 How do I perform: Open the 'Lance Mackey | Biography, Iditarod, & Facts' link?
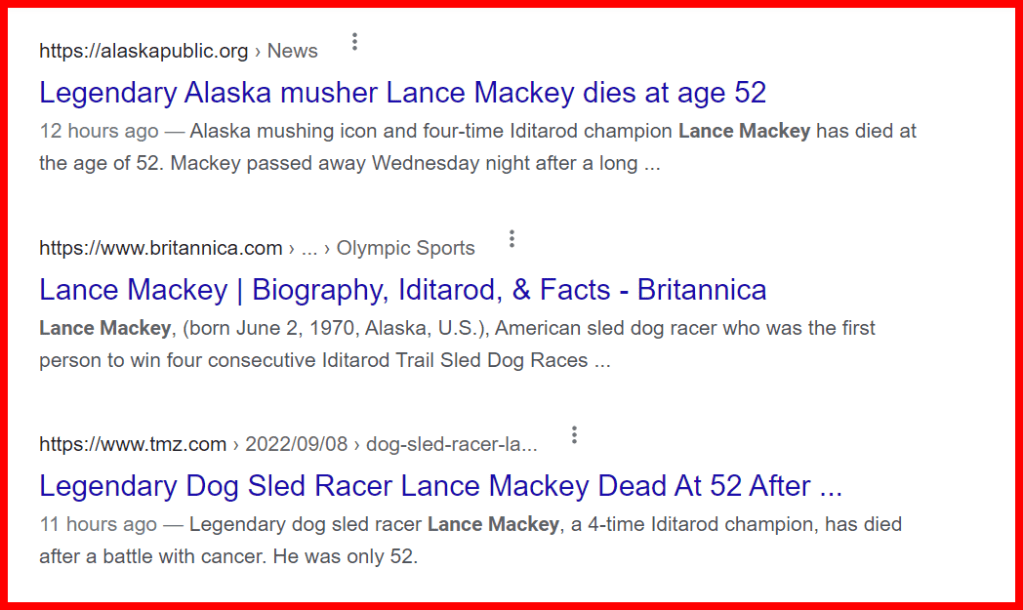tap(402, 290)
